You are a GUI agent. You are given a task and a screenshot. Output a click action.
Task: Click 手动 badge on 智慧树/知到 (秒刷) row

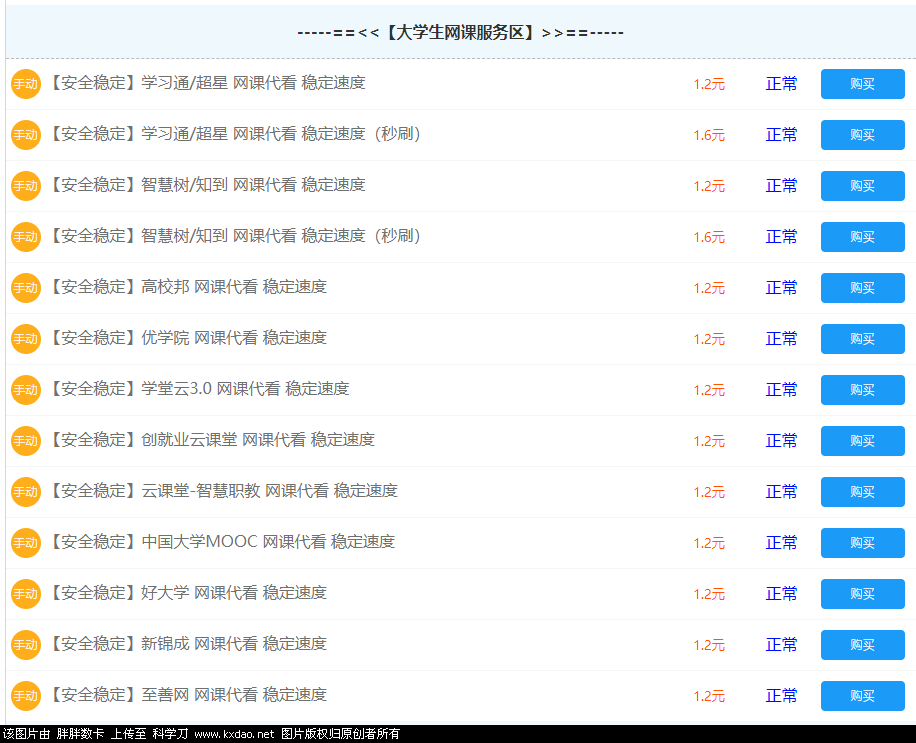tap(26, 237)
